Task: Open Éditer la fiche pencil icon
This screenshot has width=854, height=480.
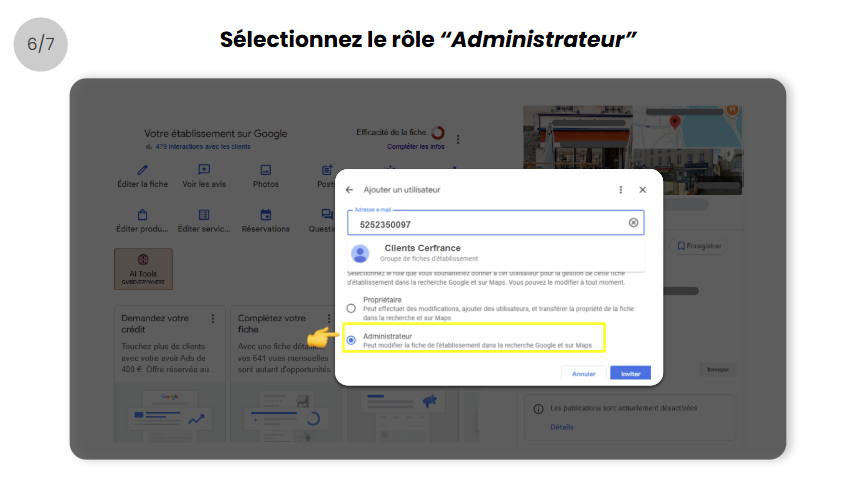Action: [142, 171]
